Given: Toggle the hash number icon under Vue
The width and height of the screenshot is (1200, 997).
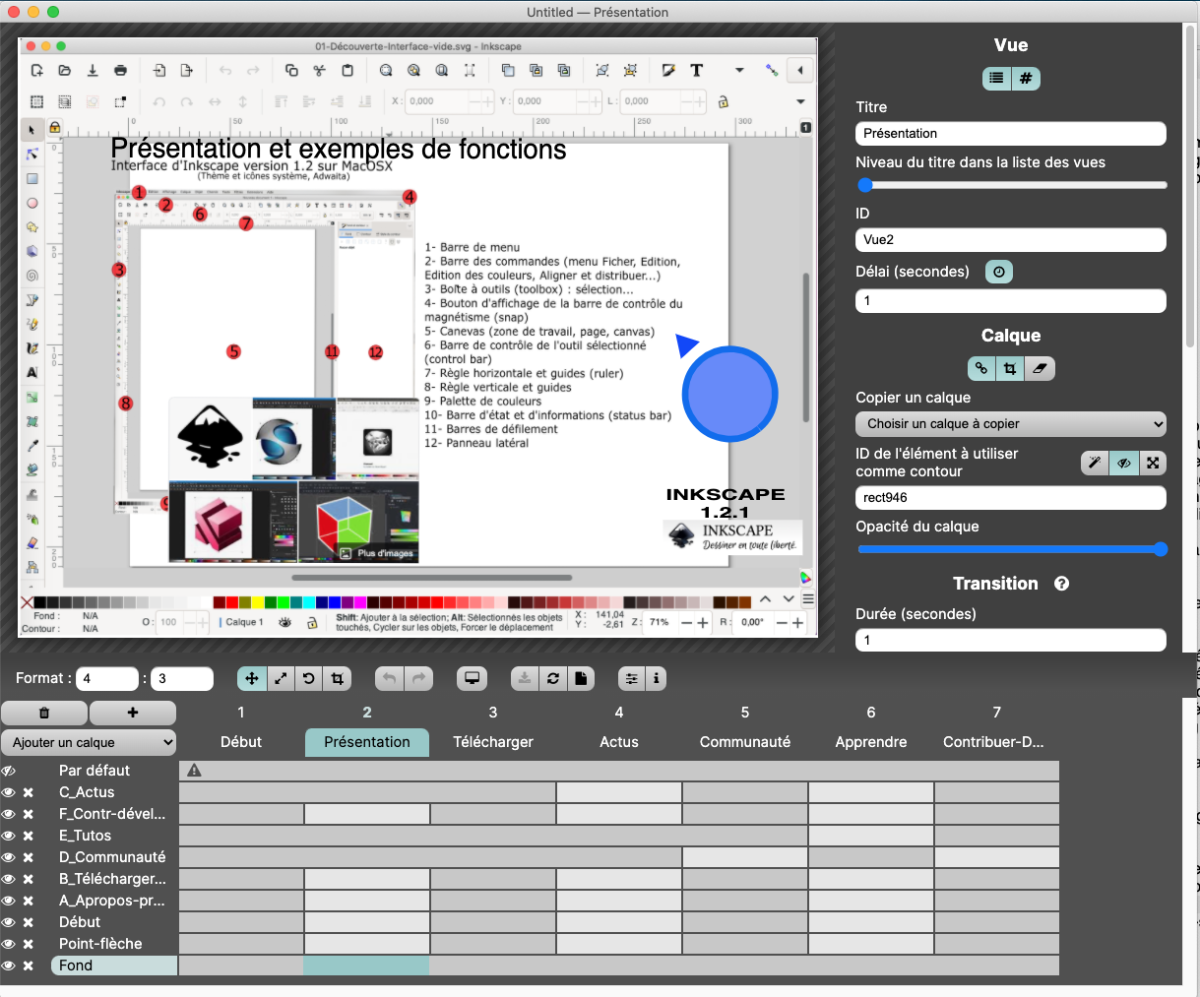Looking at the screenshot, I should click(x=1026, y=78).
